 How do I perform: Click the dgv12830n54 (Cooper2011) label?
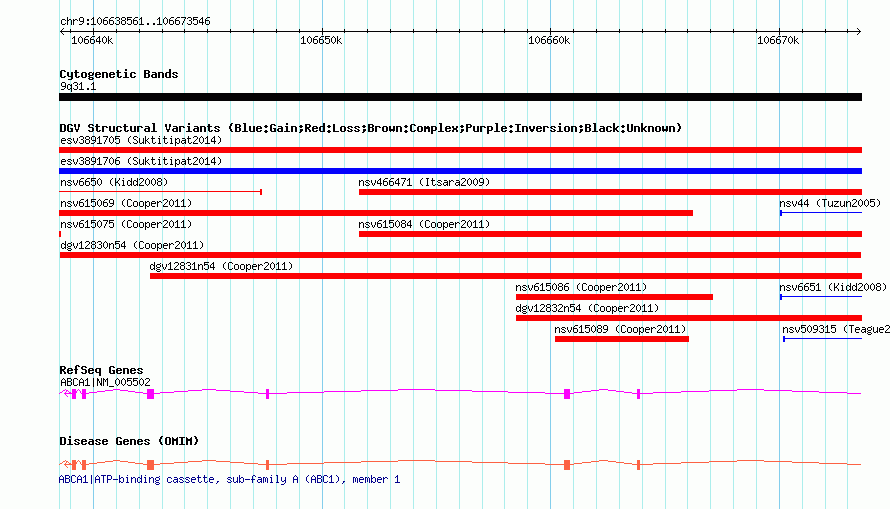[x=132, y=245]
